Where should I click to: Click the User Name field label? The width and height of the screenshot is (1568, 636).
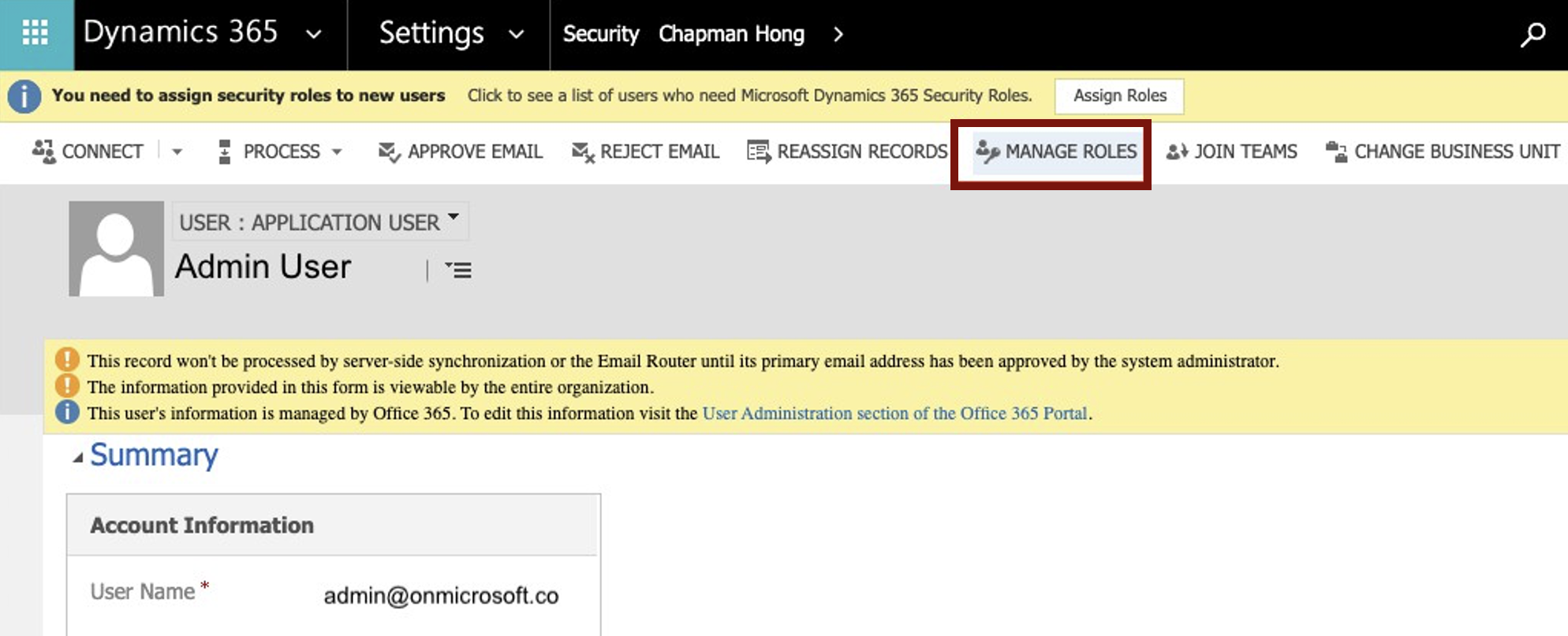pos(143,592)
